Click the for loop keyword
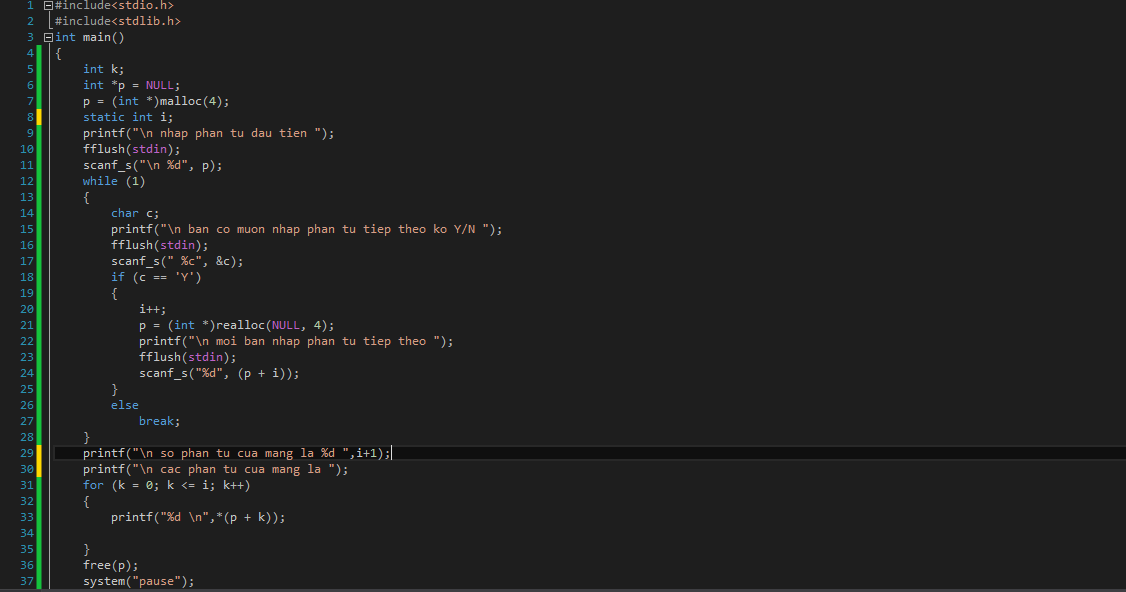The height and width of the screenshot is (592, 1126). [x=93, y=485]
